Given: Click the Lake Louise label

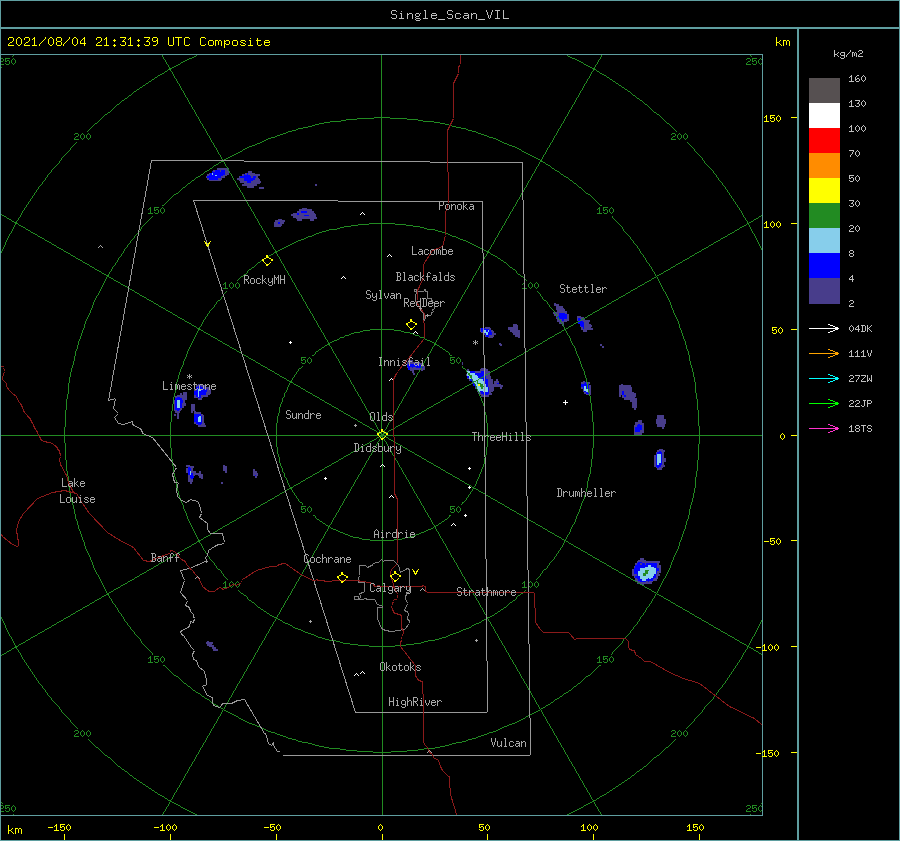Looking at the screenshot, I should pyautogui.click(x=77, y=491).
